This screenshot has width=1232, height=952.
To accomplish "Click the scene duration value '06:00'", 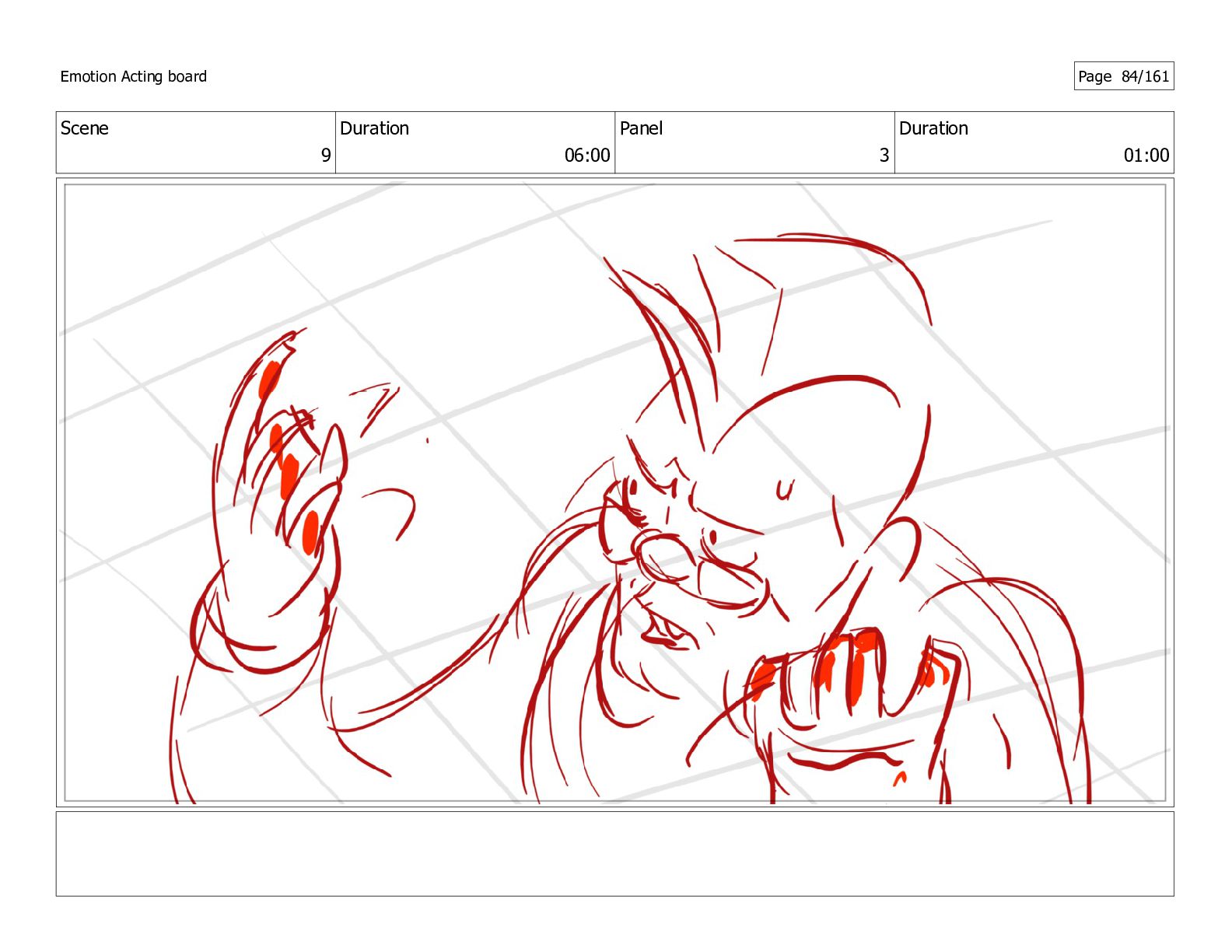I will tap(587, 156).
